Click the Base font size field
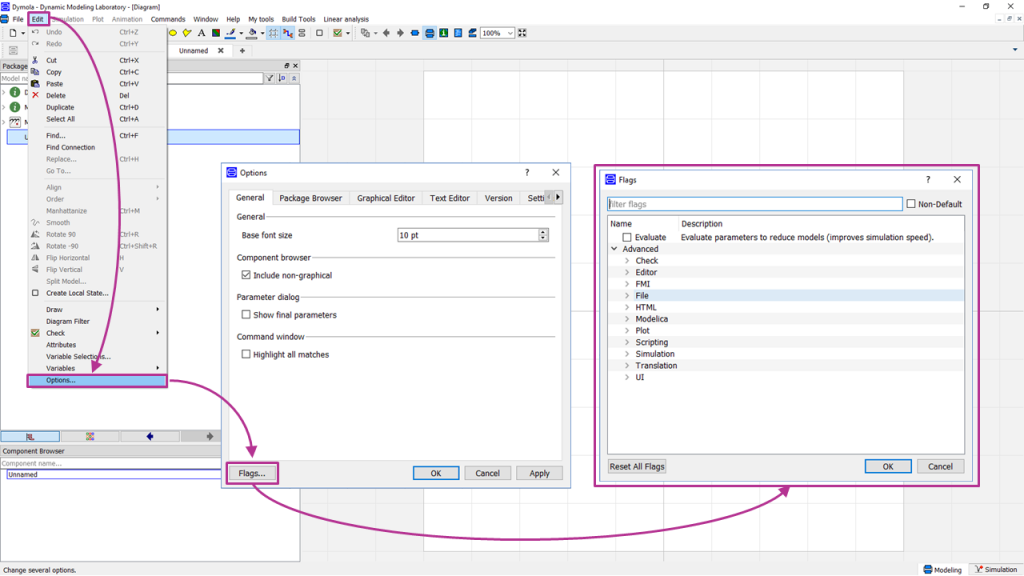The width and height of the screenshot is (1024, 576). tap(468, 235)
